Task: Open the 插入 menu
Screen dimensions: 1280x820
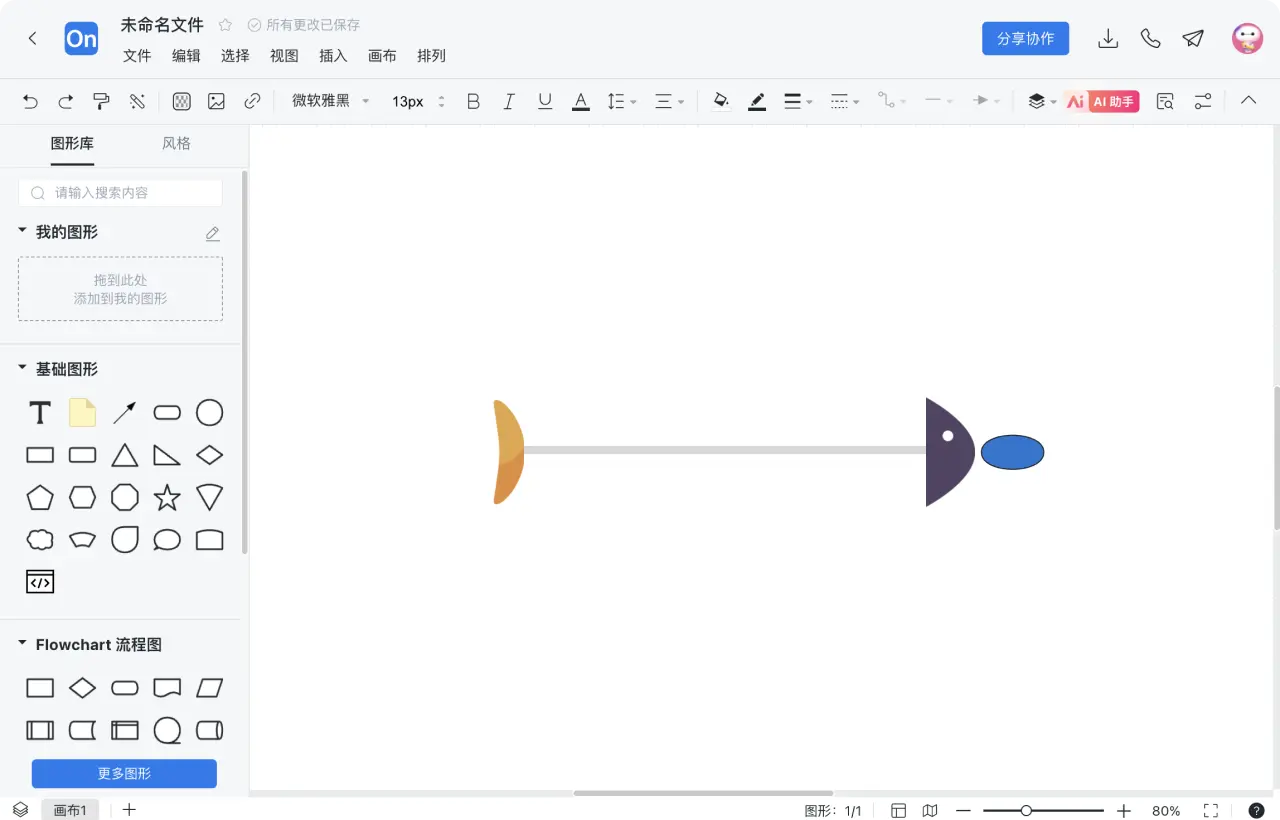Action: tap(333, 56)
